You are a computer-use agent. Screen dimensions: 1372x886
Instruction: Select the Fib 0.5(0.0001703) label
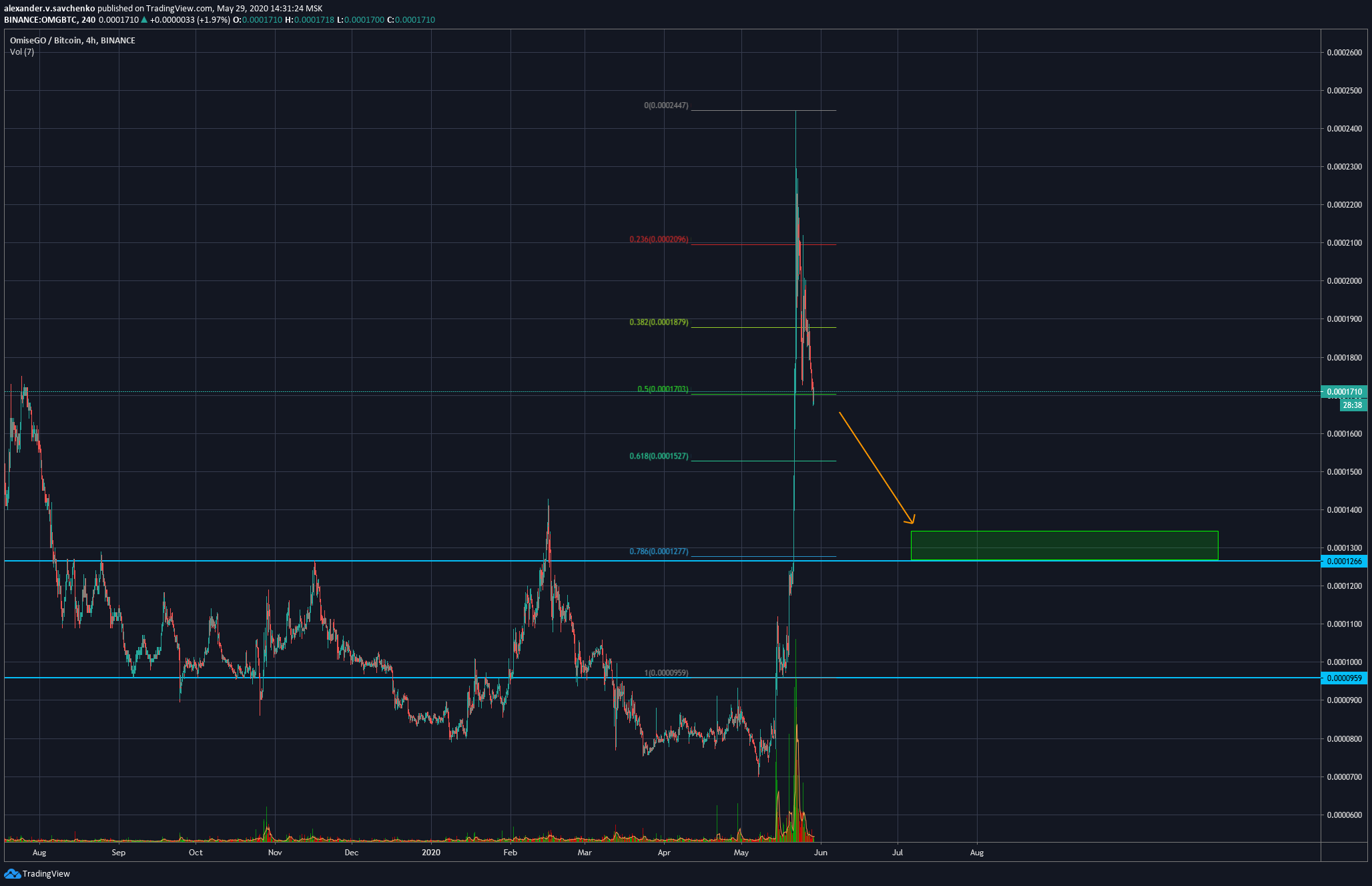663,389
